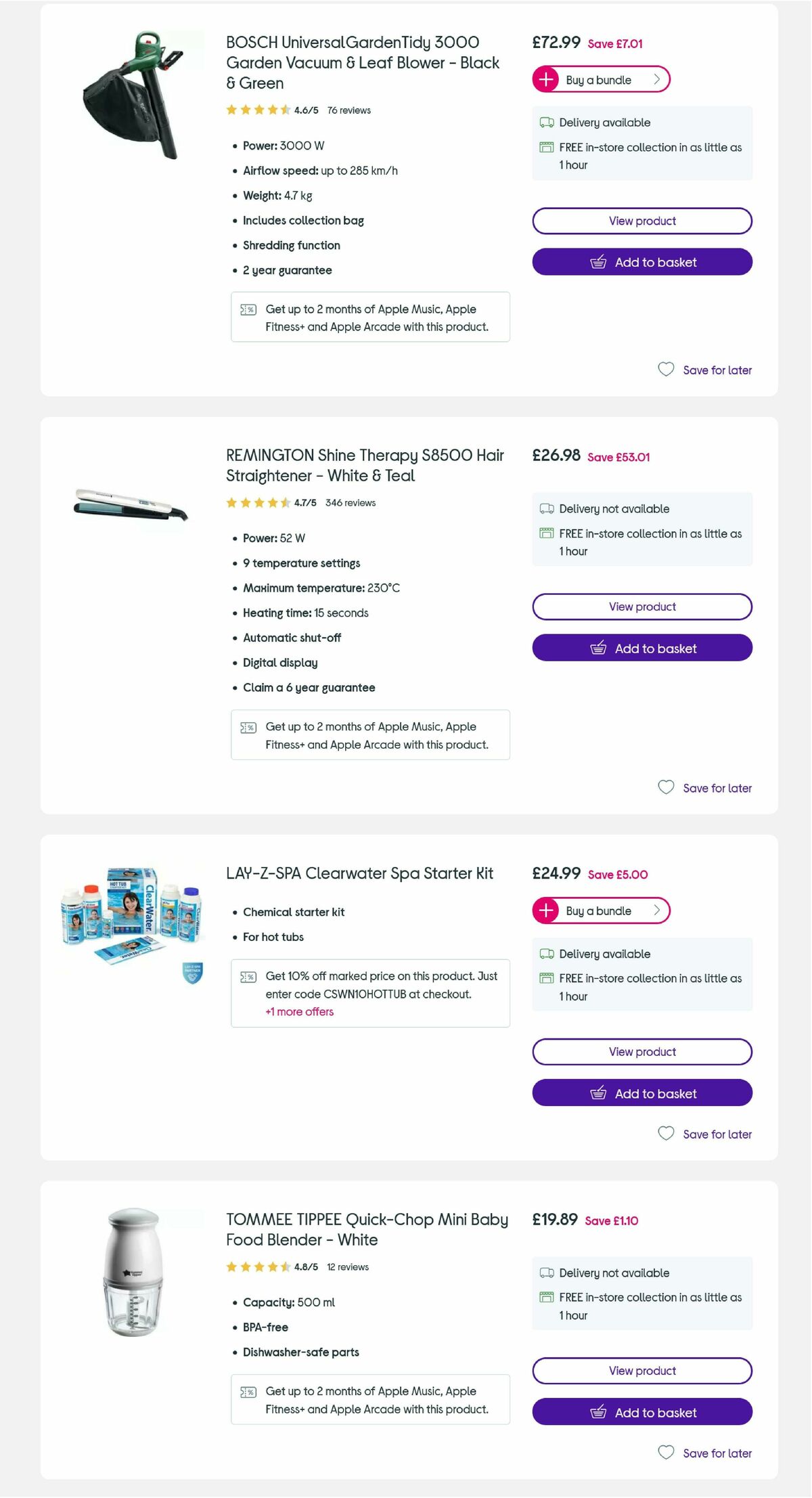
Task: Toggle Save for later on the Remington straightener
Action: coord(705,788)
